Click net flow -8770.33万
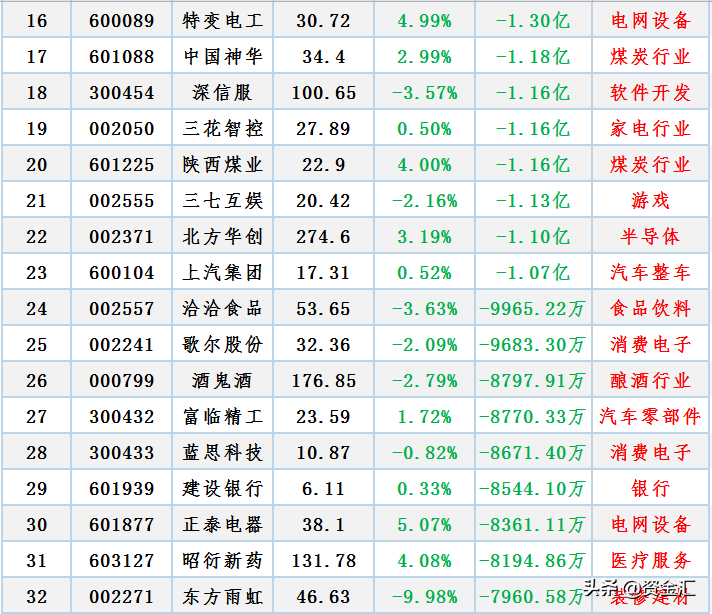Viewport: 712px width, 614px height. (x=533, y=417)
